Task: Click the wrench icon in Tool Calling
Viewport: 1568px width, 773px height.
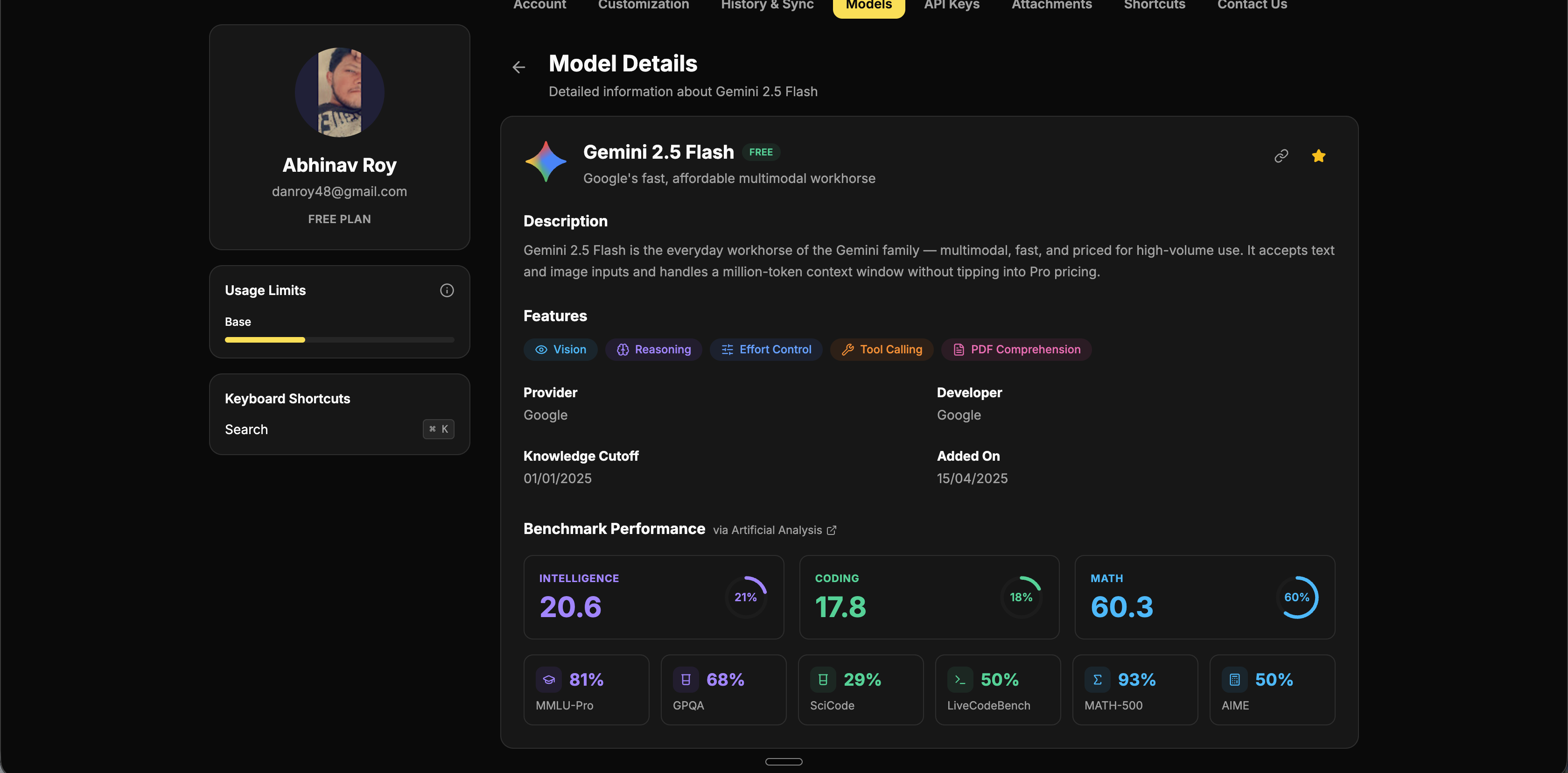Action: [x=848, y=349]
